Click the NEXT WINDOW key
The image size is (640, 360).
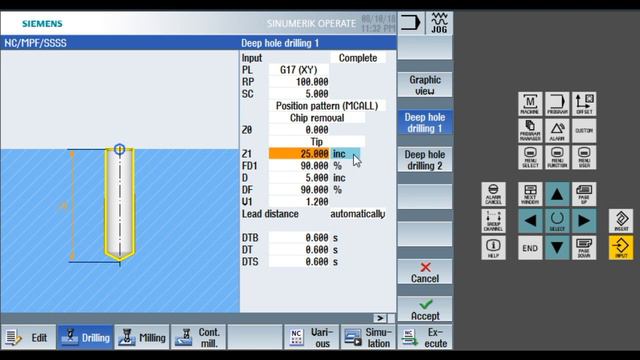tap(530, 194)
